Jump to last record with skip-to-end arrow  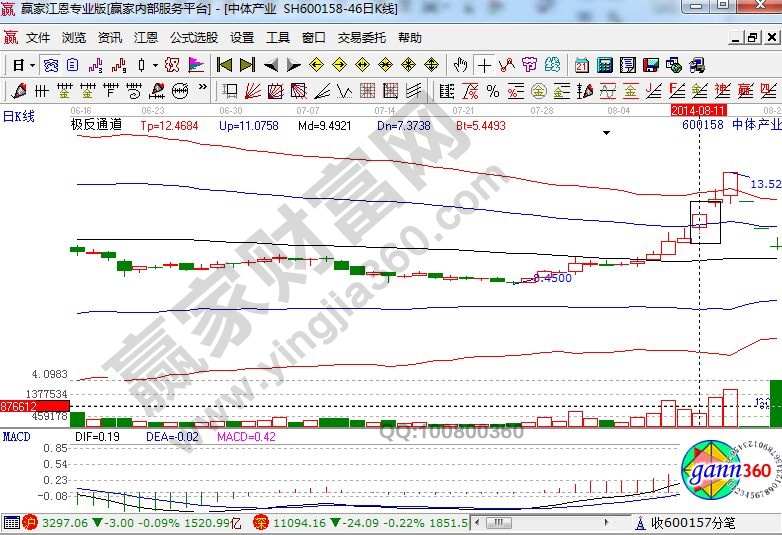247,65
